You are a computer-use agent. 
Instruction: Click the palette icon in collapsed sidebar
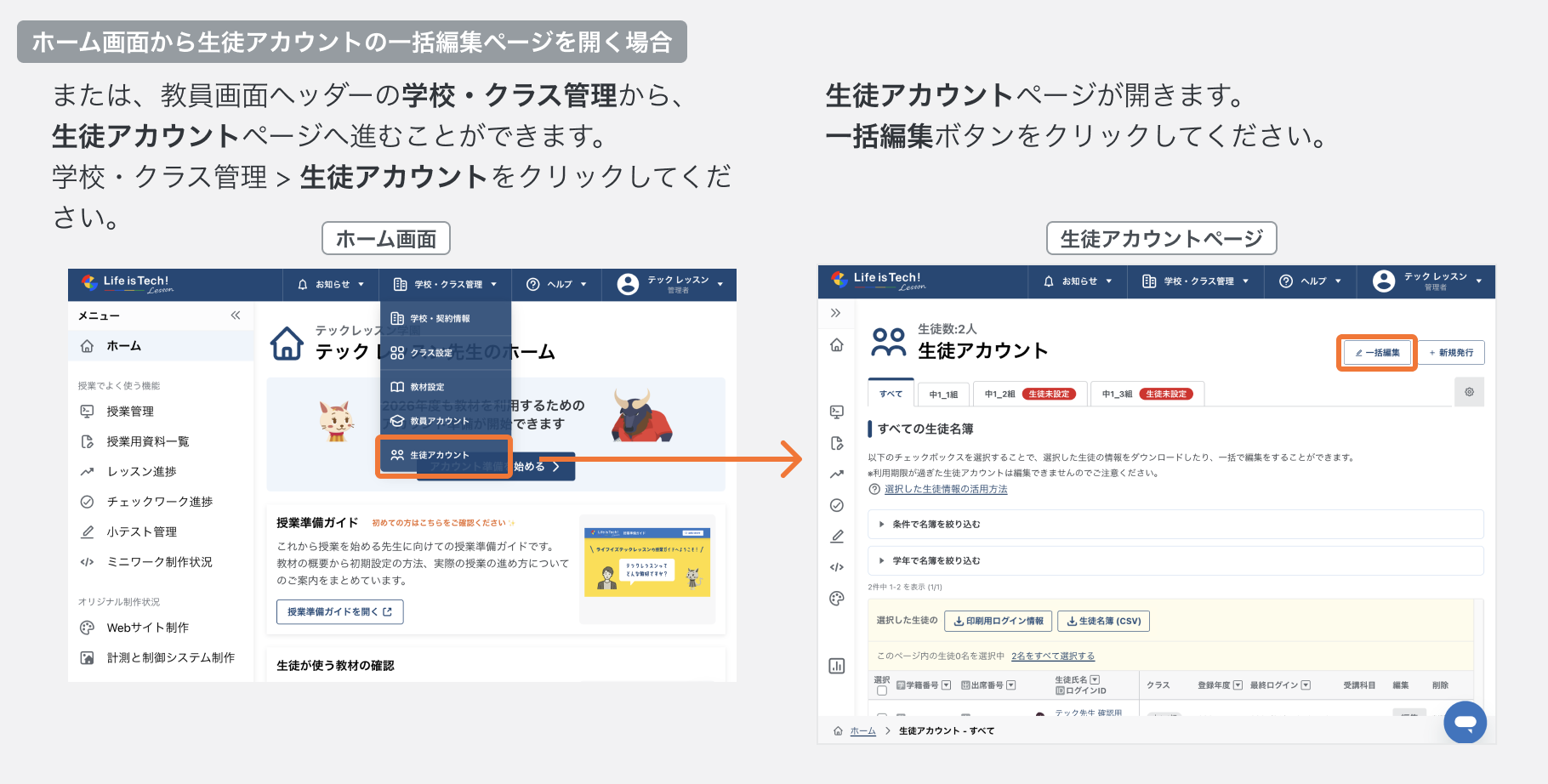pyautogui.click(x=837, y=598)
